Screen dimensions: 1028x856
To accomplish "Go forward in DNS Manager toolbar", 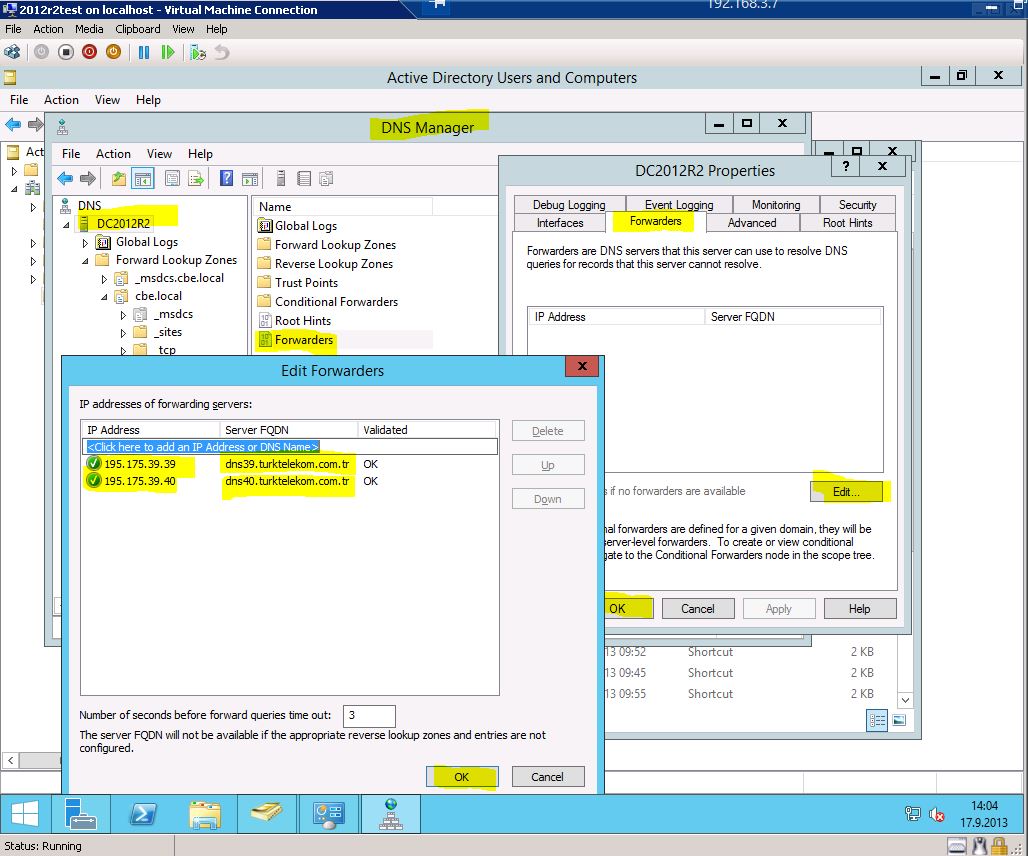I will pos(88,178).
